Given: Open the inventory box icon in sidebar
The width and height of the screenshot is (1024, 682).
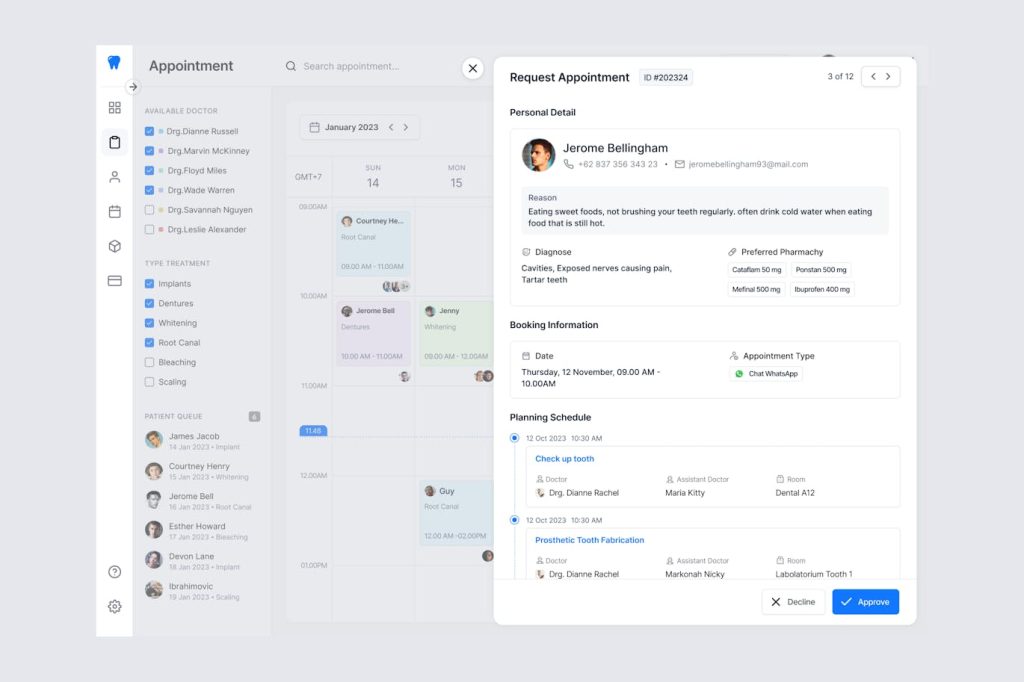Looking at the screenshot, I should 114,246.
